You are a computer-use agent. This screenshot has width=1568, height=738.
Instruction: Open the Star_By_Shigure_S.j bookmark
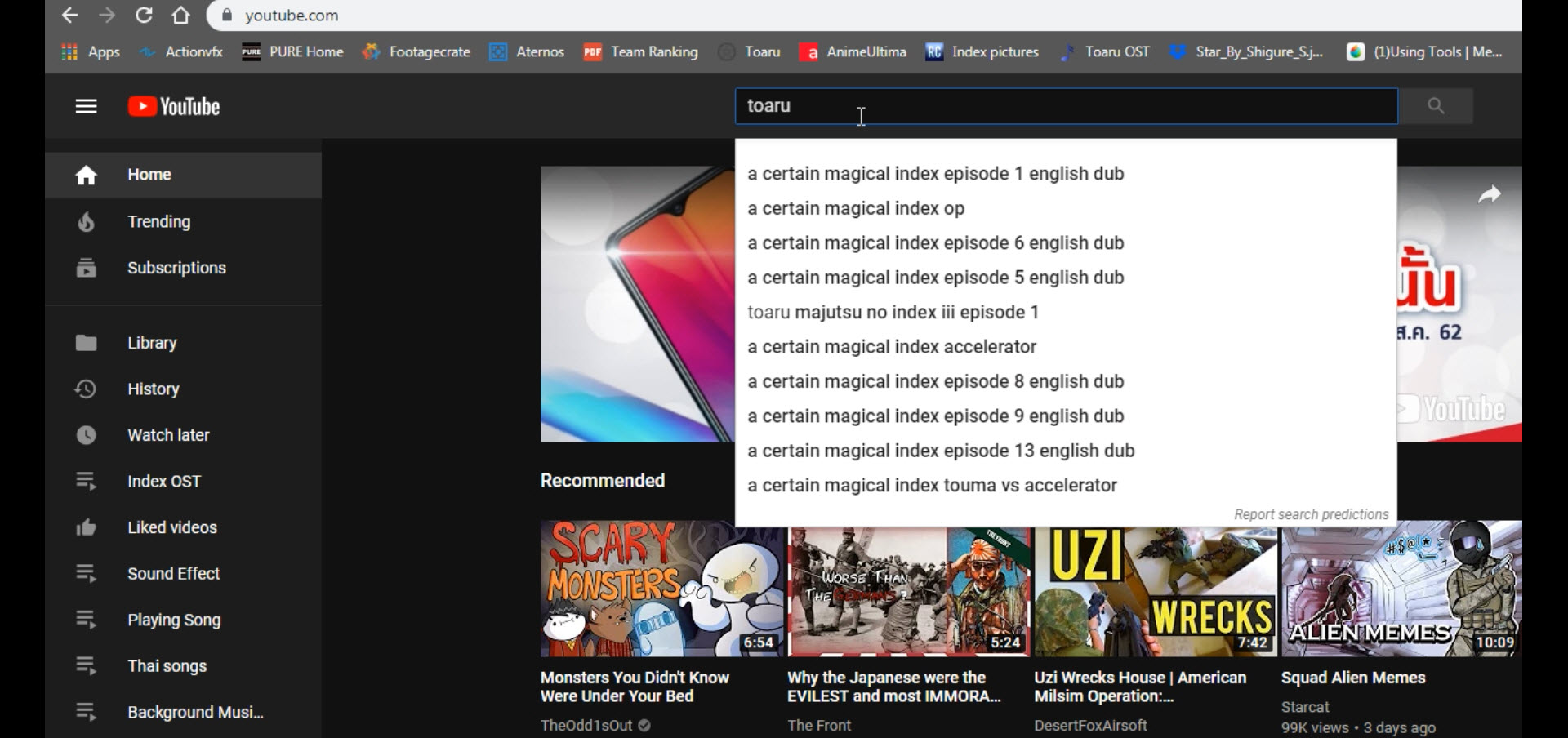click(1245, 51)
